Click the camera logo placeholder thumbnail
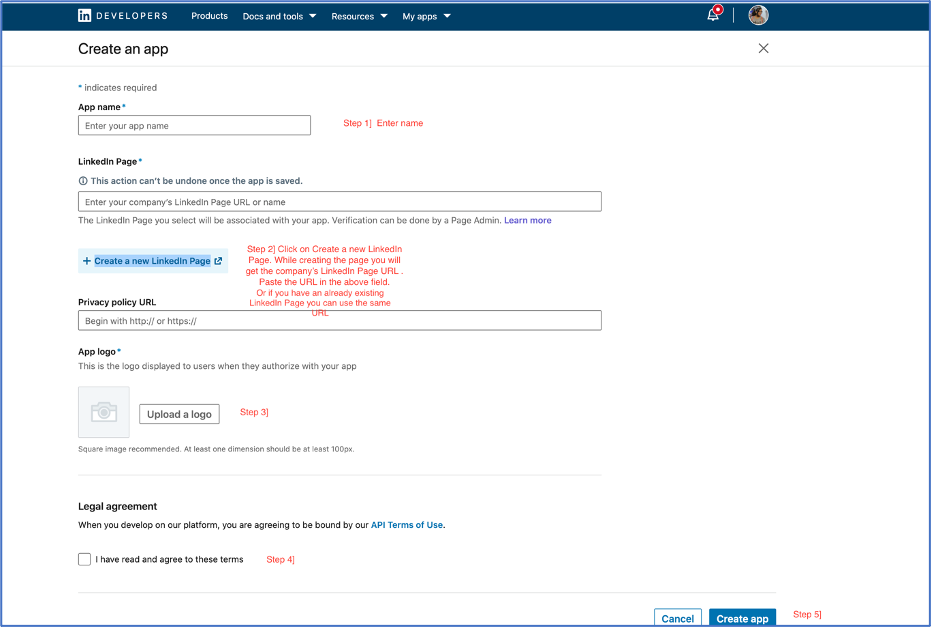931x627 pixels. [x=104, y=412]
